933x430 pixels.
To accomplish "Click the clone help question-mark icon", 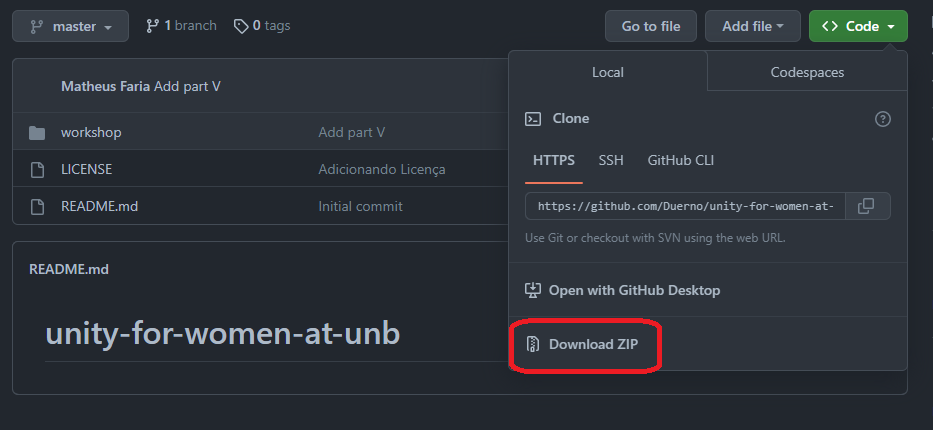I will [882, 119].
